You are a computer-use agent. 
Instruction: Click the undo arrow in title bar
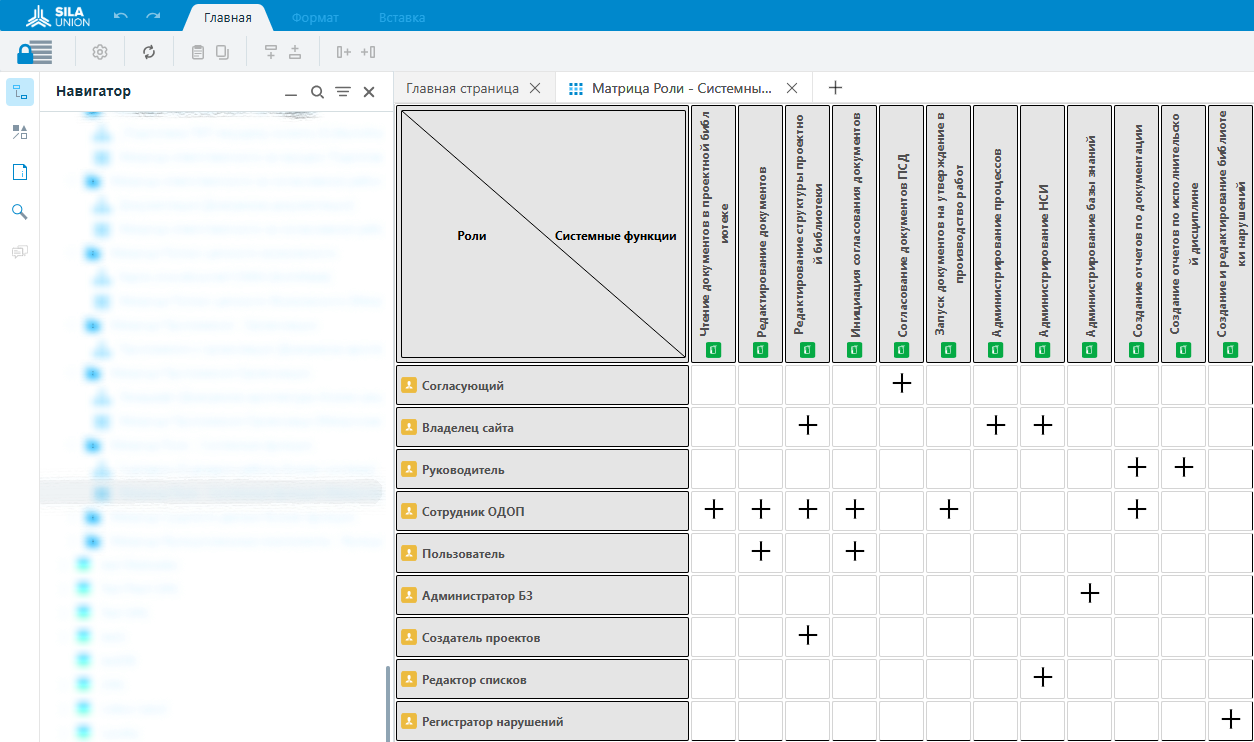coord(121,17)
